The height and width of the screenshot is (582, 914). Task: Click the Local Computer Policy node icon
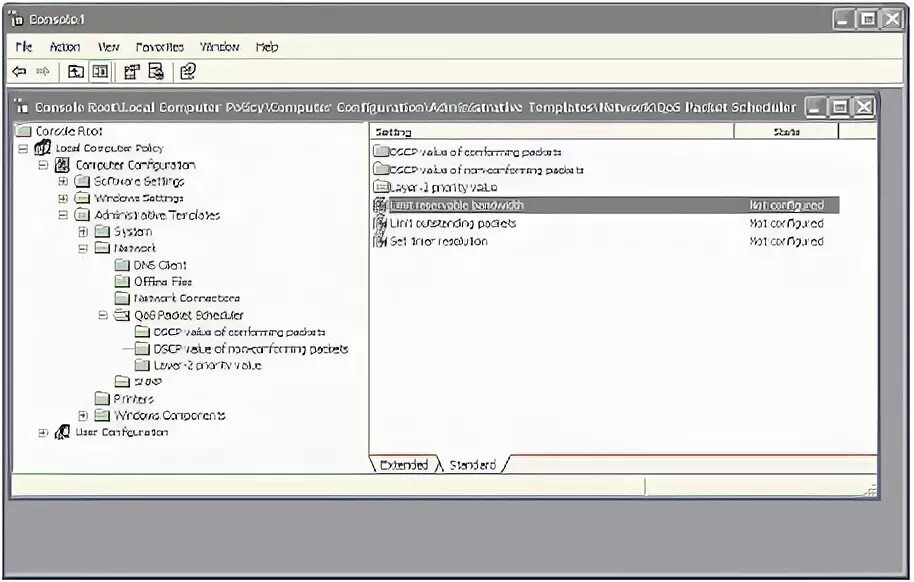(x=43, y=148)
